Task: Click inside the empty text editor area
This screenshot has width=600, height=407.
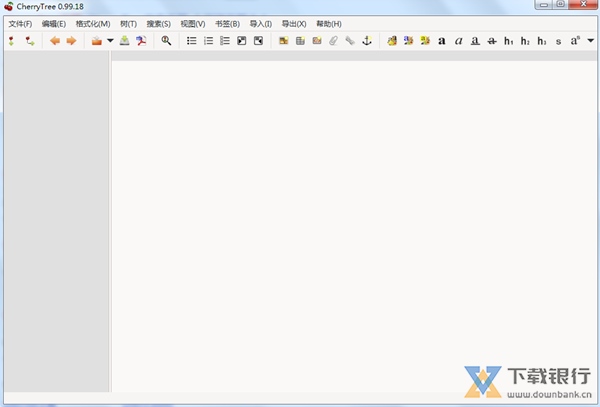Action: click(x=350, y=220)
